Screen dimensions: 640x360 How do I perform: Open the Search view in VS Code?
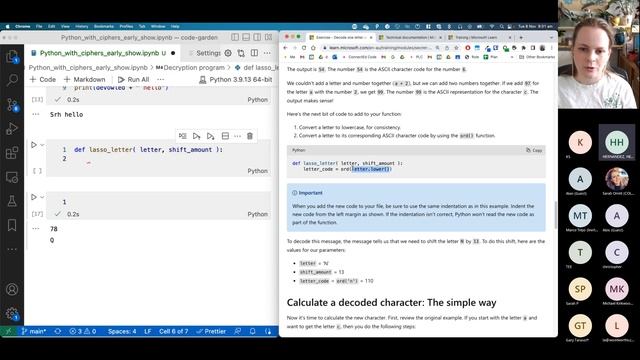tap(12, 80)
